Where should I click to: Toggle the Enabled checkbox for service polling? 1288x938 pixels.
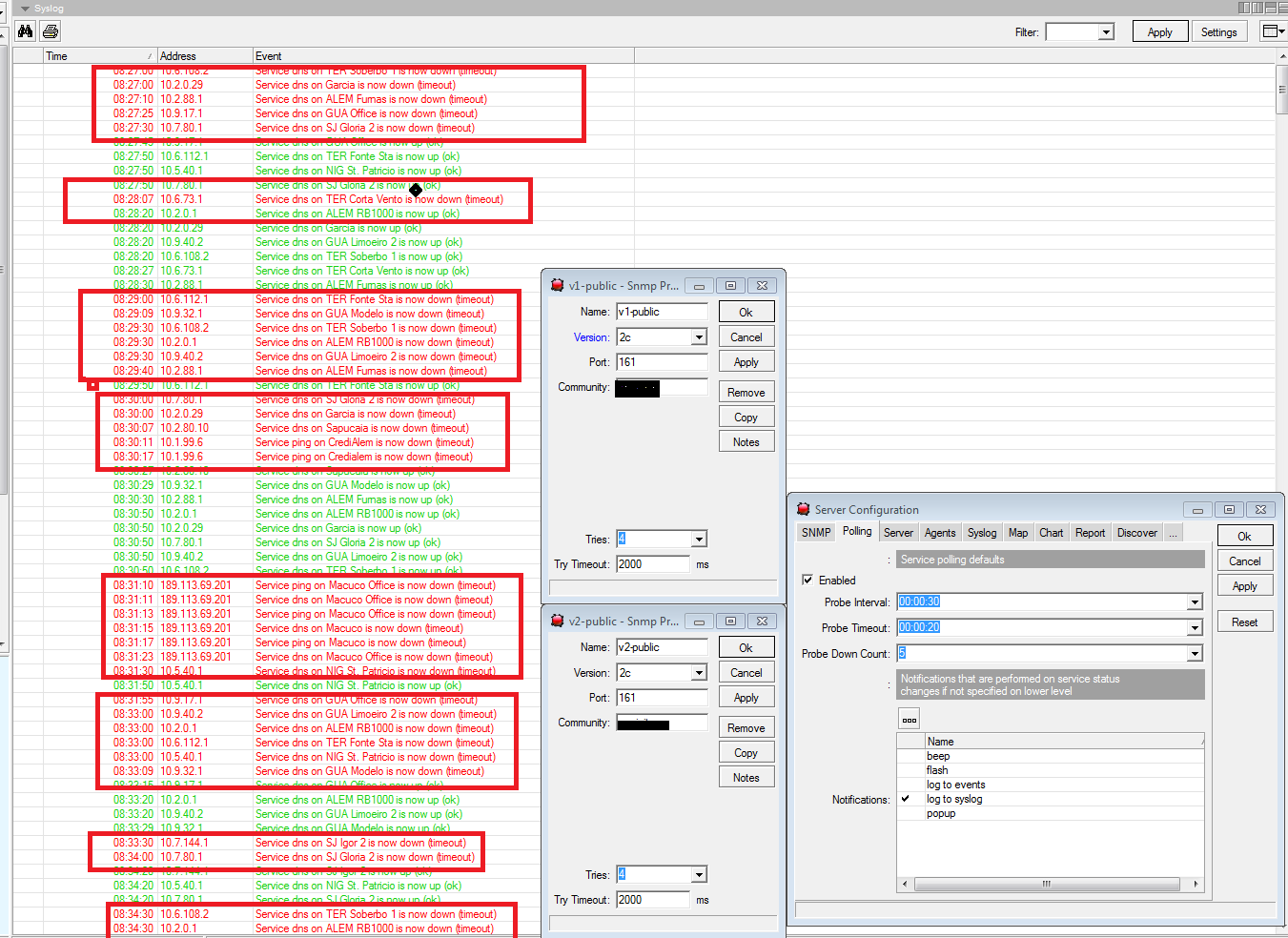[x=808, y=580]
